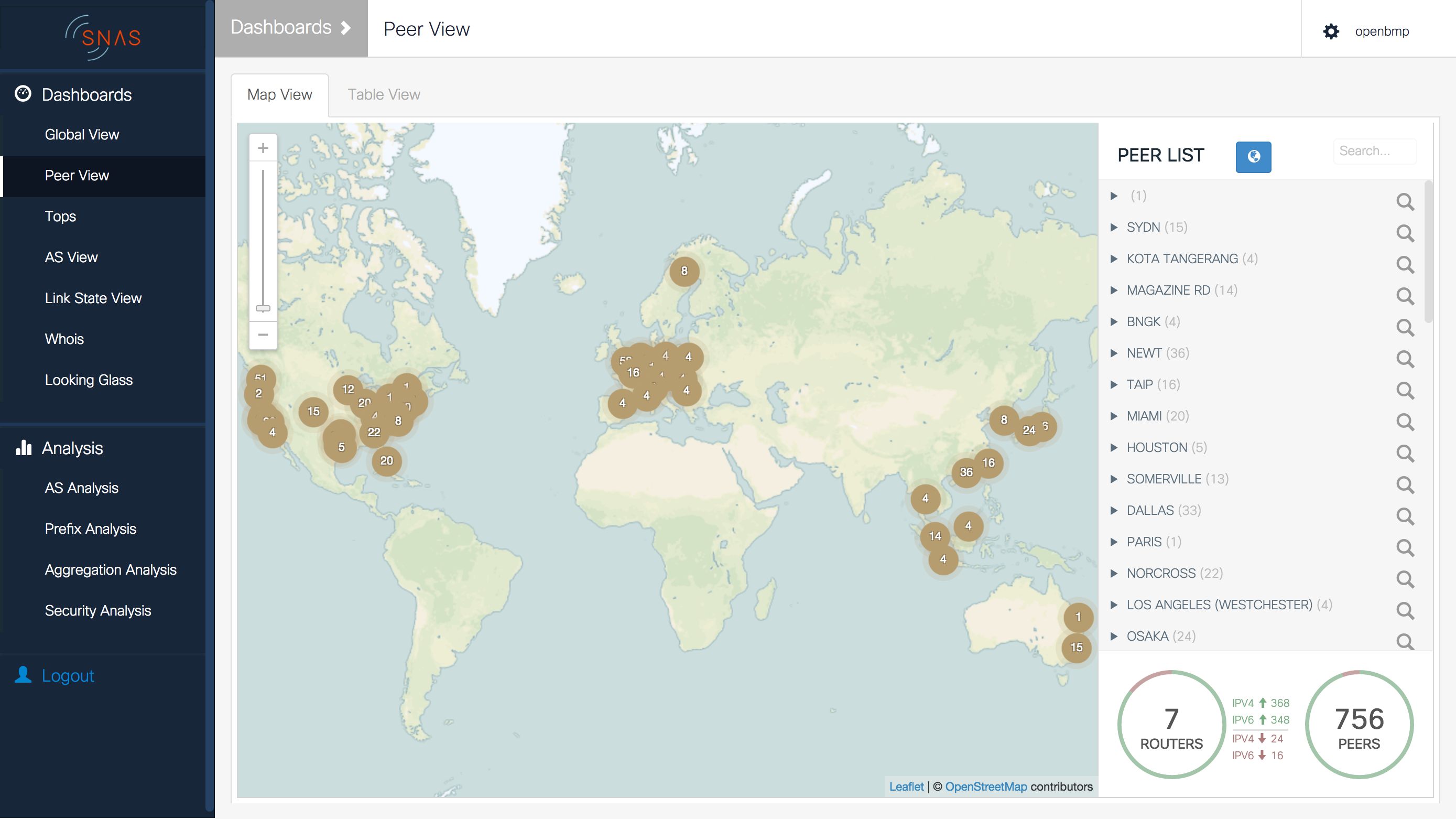Open Global View in sidebar

[x=82, y=135]
